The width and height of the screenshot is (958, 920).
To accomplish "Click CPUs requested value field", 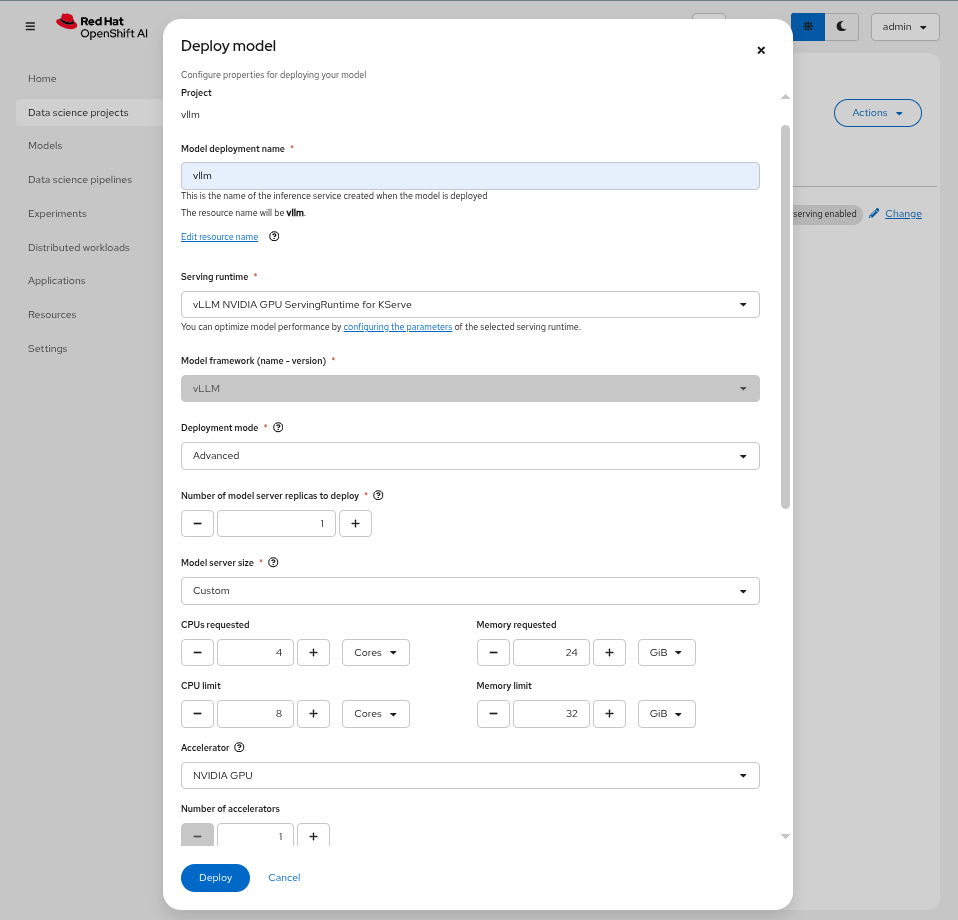I will click(x=255, y=652).
